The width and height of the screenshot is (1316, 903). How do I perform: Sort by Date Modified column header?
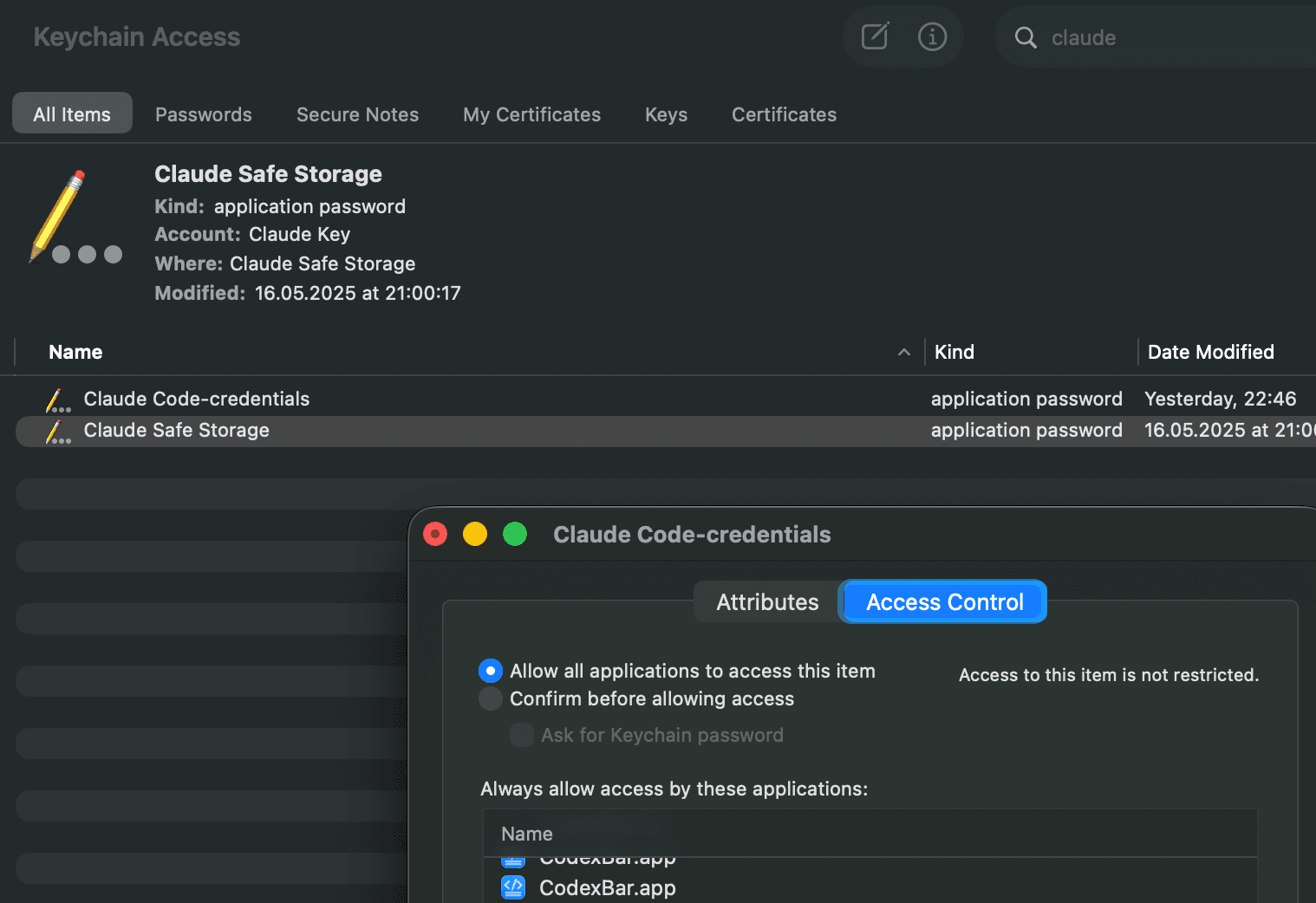(1210, 352)
